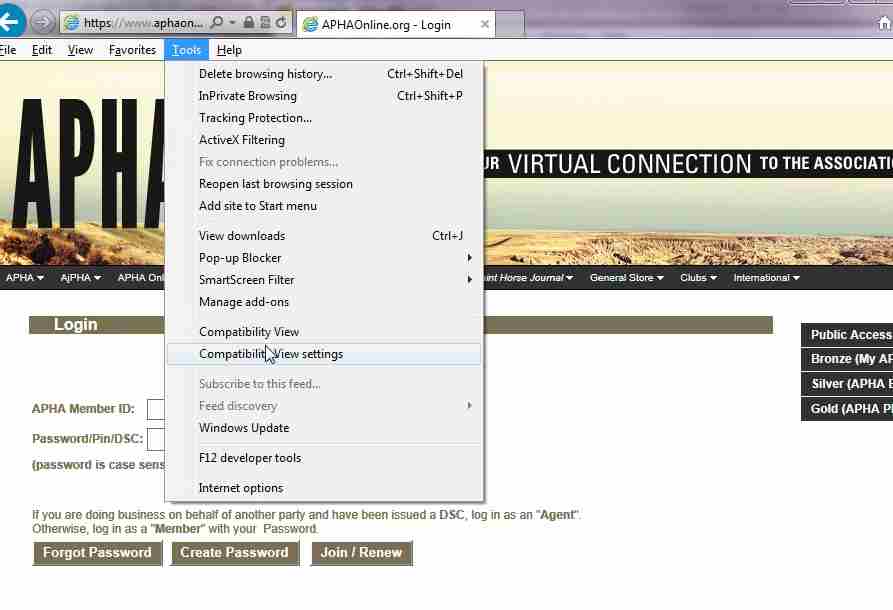
Task: Expand the AjPHA navigation dropdown
Action: click(x=81, y=277)
